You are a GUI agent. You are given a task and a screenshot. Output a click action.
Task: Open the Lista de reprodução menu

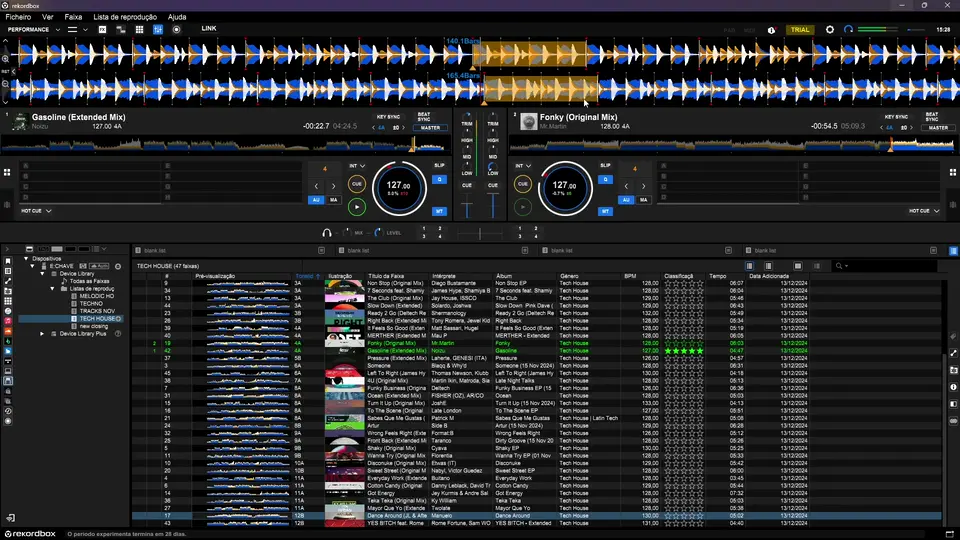tap(125, 17)
